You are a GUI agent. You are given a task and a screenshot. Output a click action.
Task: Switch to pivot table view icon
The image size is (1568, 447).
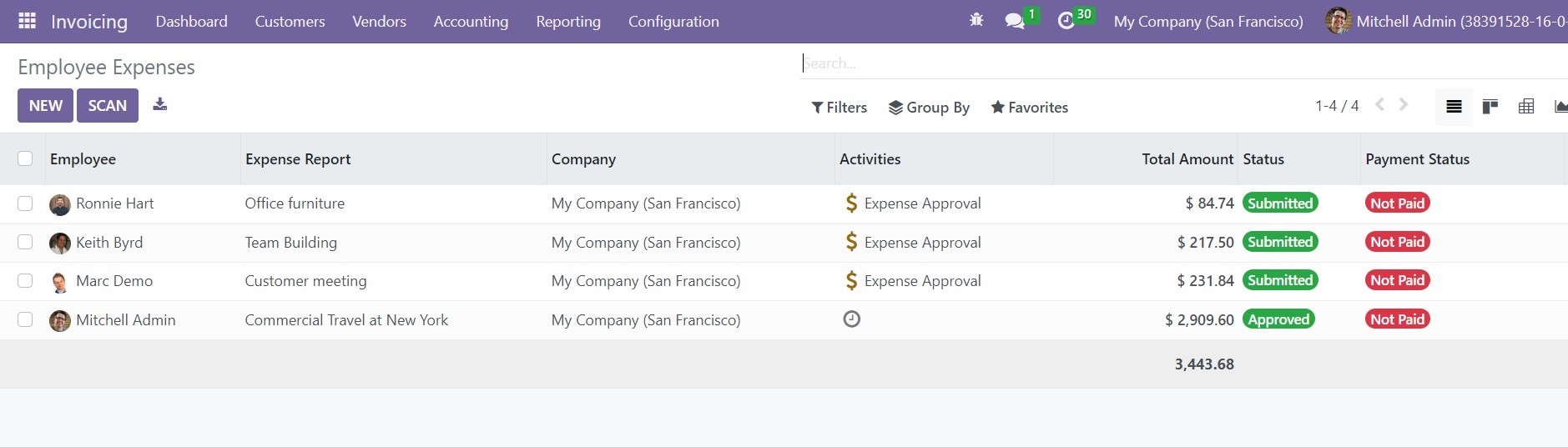[1526, 107]
